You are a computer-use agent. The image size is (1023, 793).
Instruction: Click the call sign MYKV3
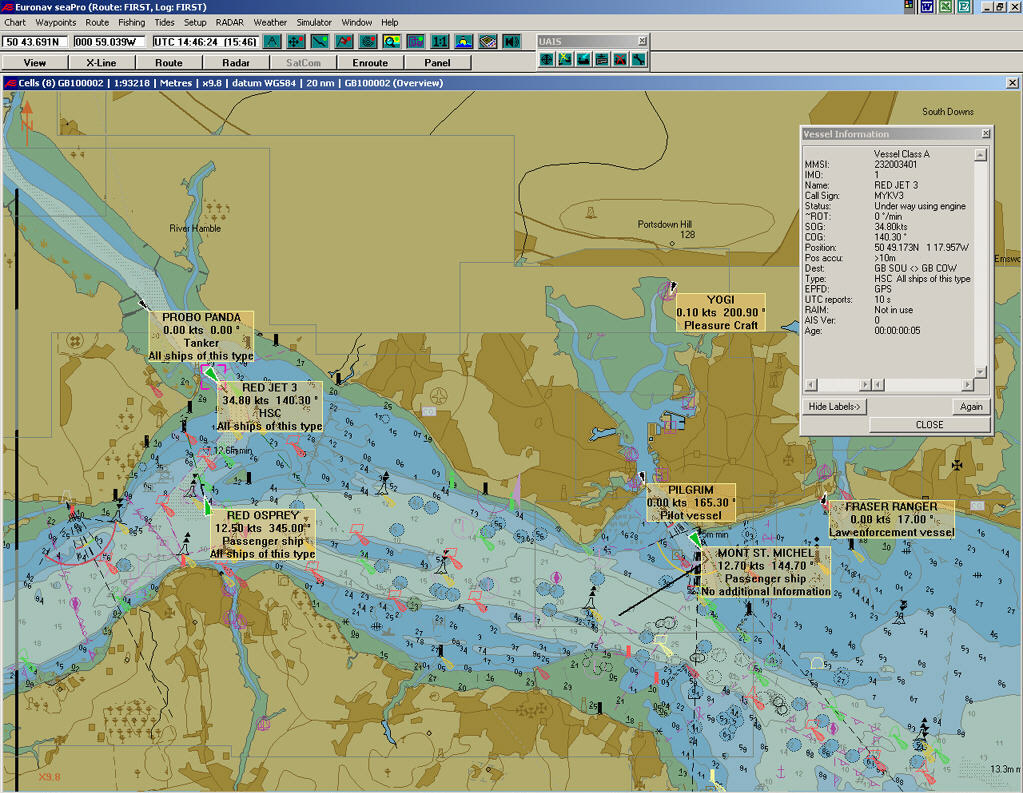coord(889,196)
